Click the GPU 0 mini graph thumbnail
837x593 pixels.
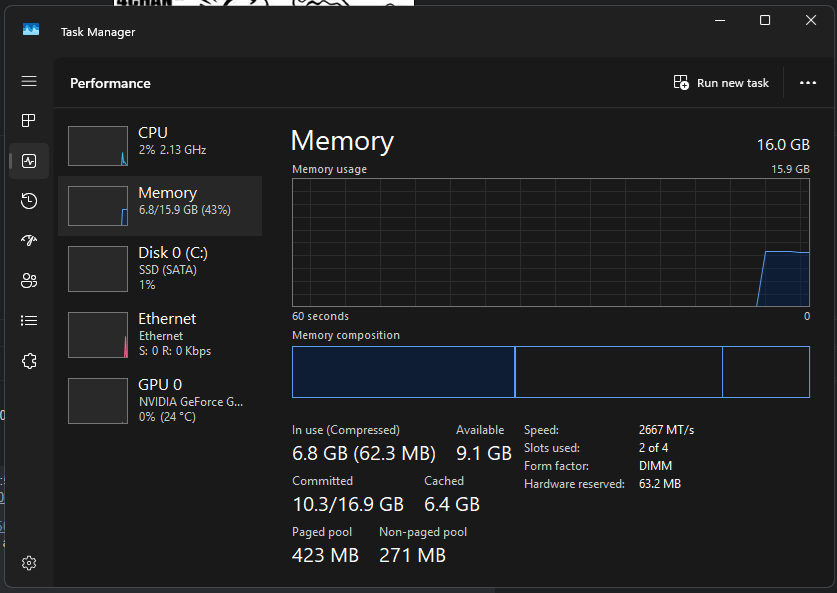click(x=98, y=401)
